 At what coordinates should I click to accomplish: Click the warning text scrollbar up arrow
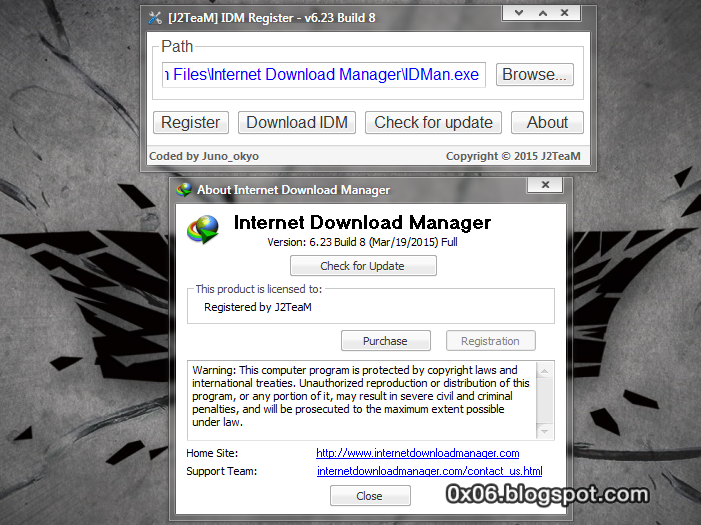point(545,371)
